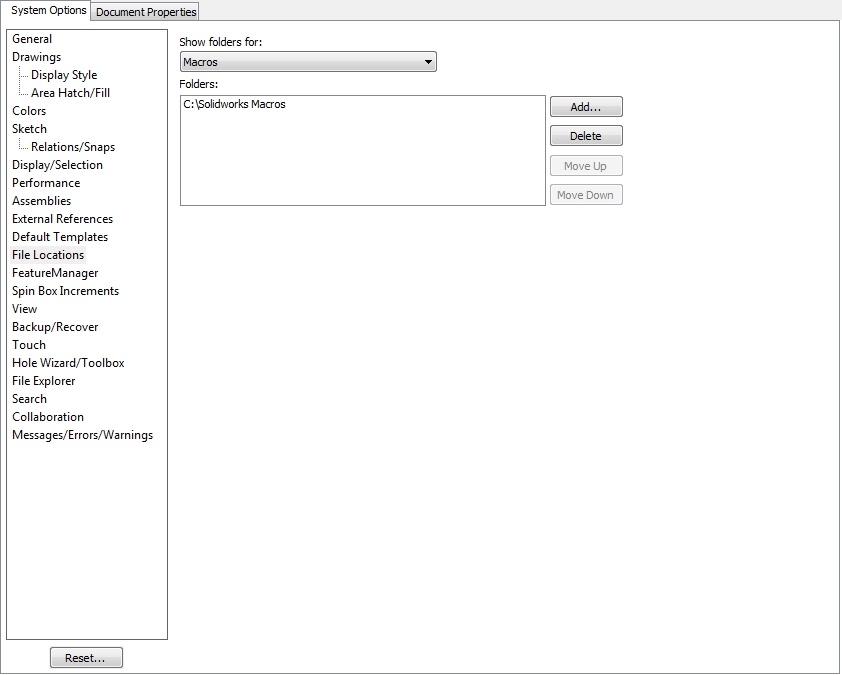The height and width of the screenshot is (675, 842).
Task: Select Search in the options tree
Action: [x=30, y=398]
